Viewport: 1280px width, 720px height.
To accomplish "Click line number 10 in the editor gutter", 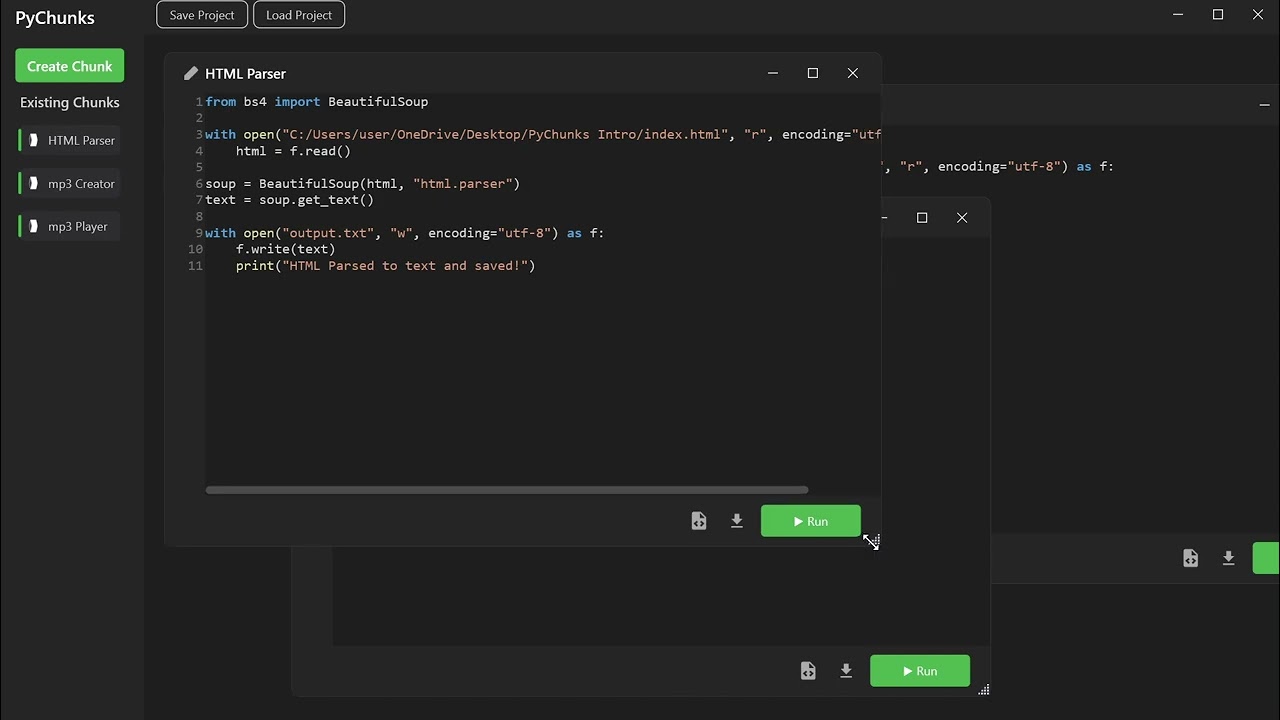I will (x=195, y=249).
